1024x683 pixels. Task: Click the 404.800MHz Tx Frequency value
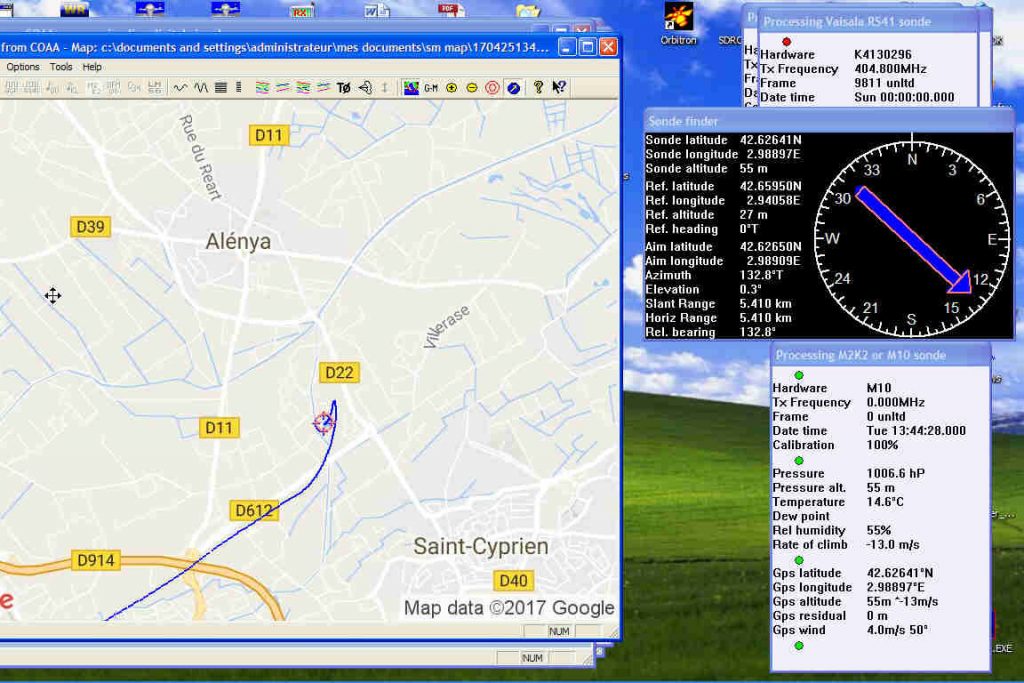pyautogui.click(x=890, y=69)
